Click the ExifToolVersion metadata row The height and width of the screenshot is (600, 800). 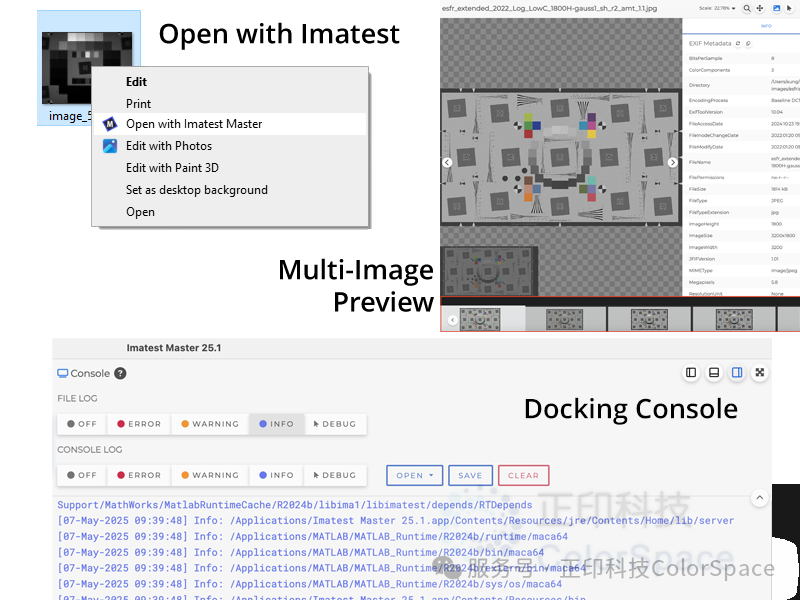(x=741, y=112)
